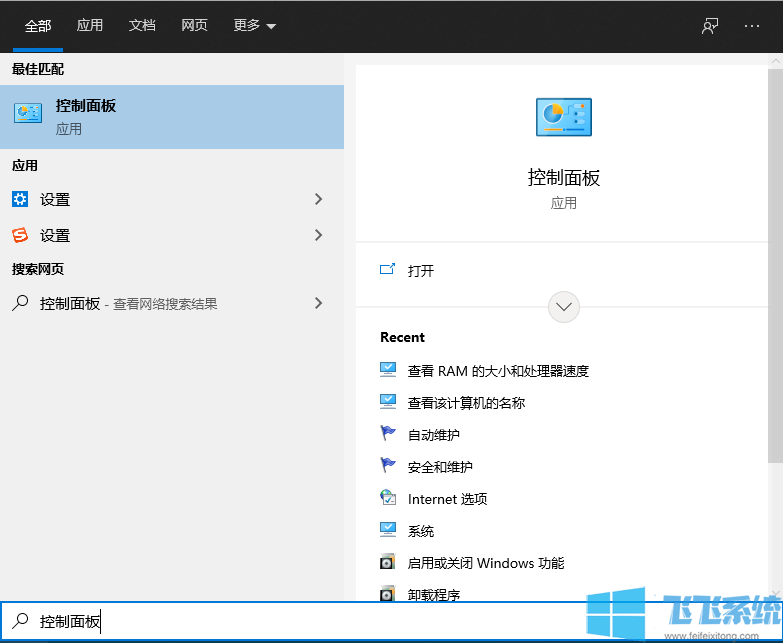Expand the 更多 dropdown filter

tap(254, 26)
